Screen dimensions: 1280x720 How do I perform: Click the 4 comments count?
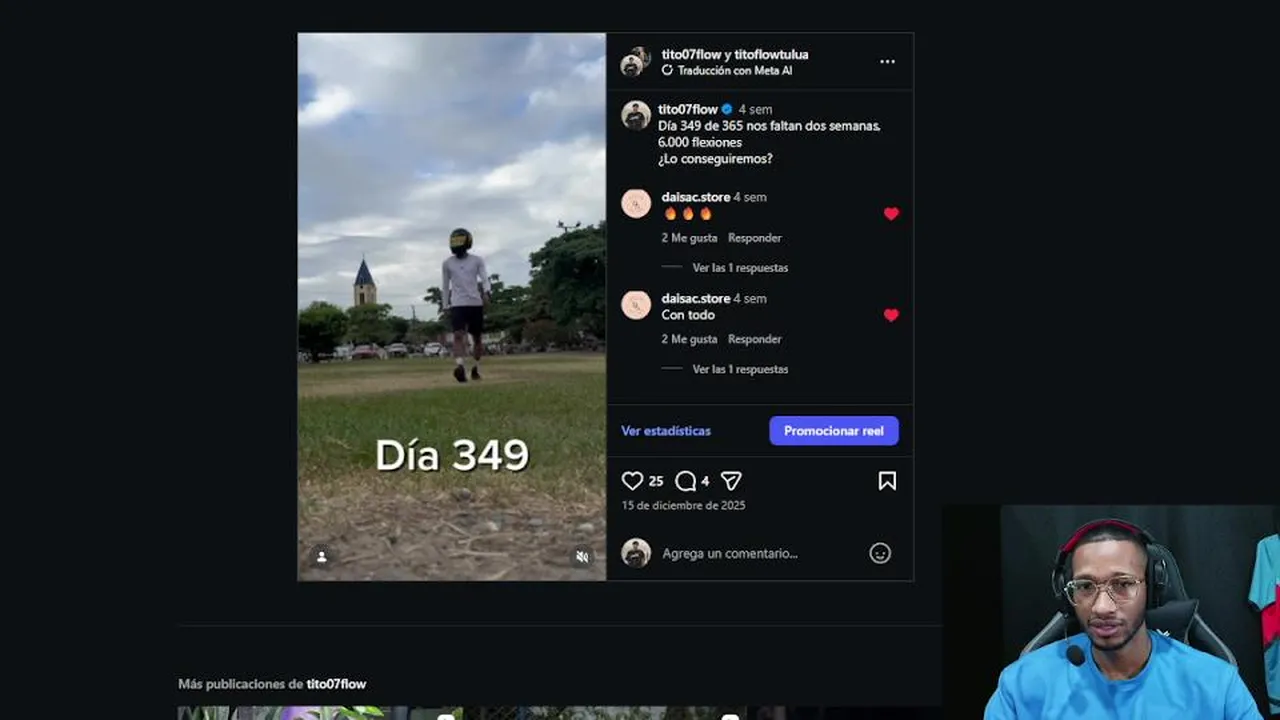[705, 481]
